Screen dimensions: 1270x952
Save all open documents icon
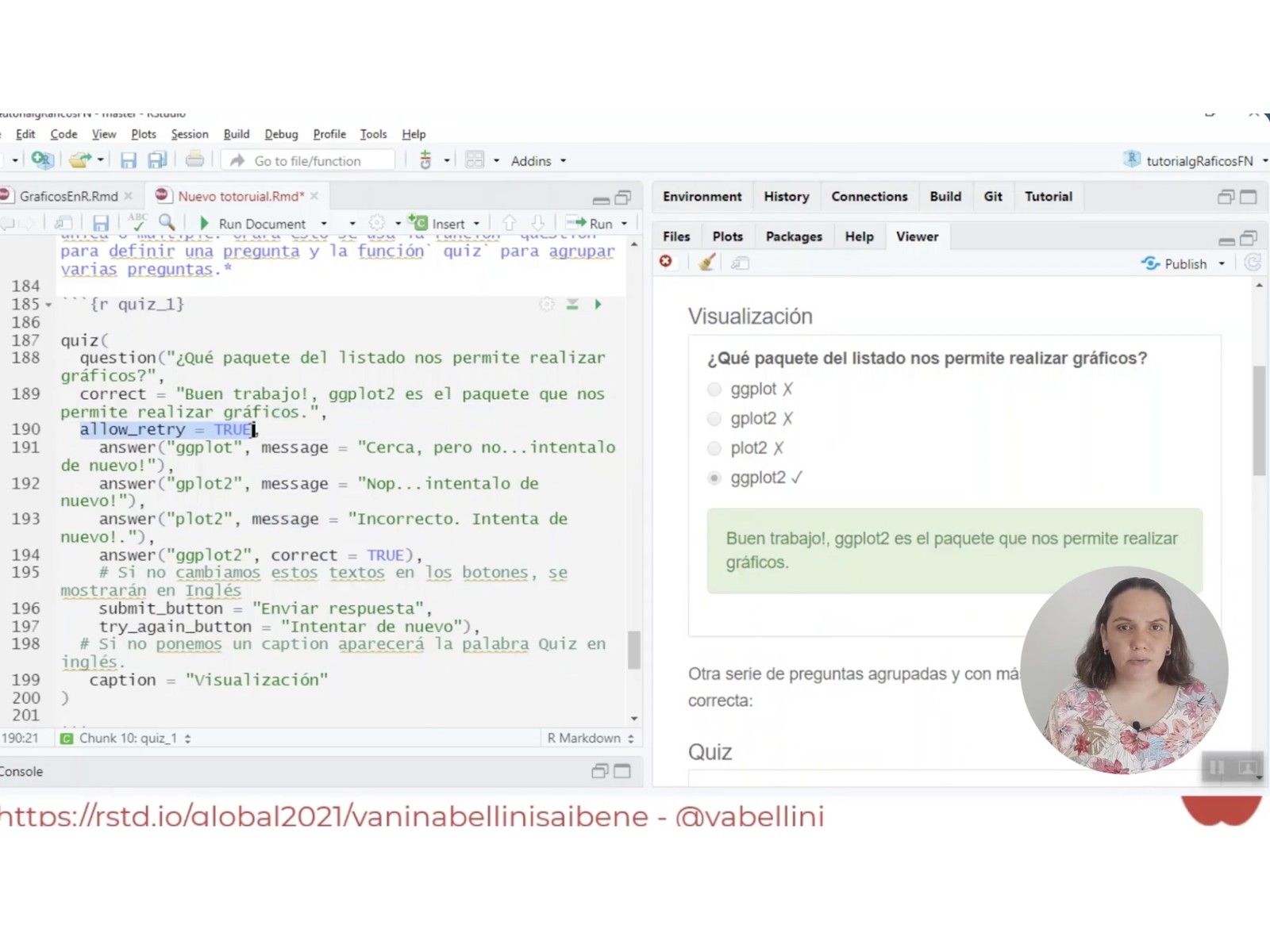[157, 160]
